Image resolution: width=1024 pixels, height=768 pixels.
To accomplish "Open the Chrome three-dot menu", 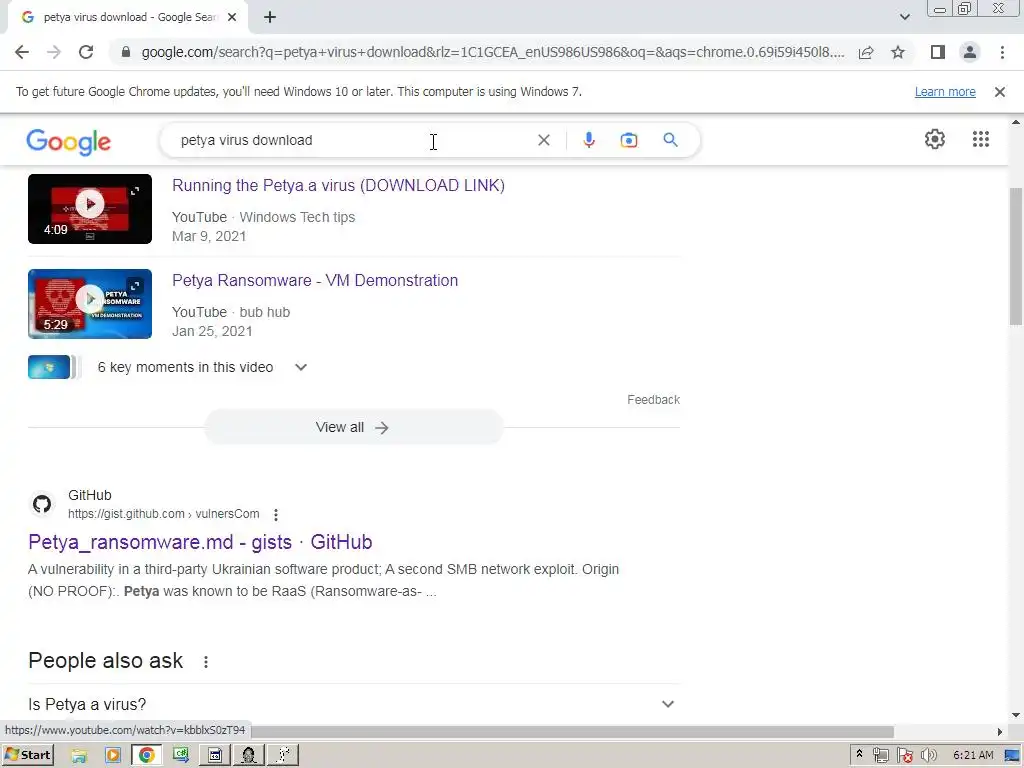I will (x=1002, y=52).
